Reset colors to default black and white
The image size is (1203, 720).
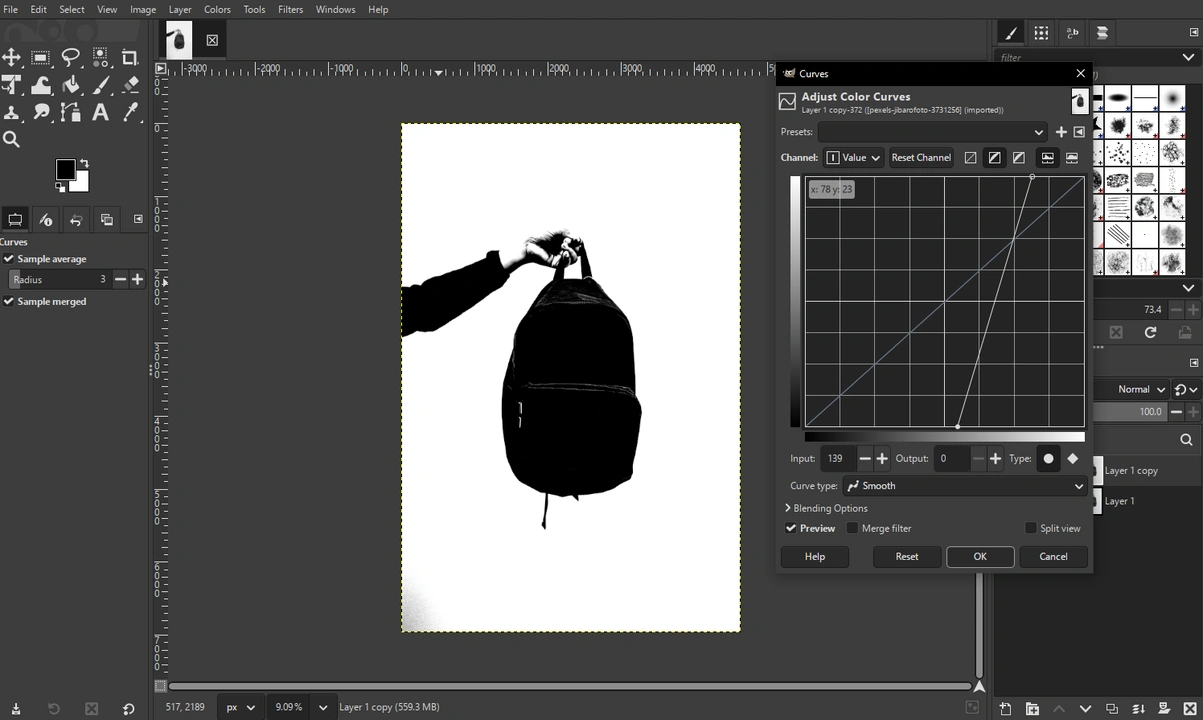(x=60, y=187)
